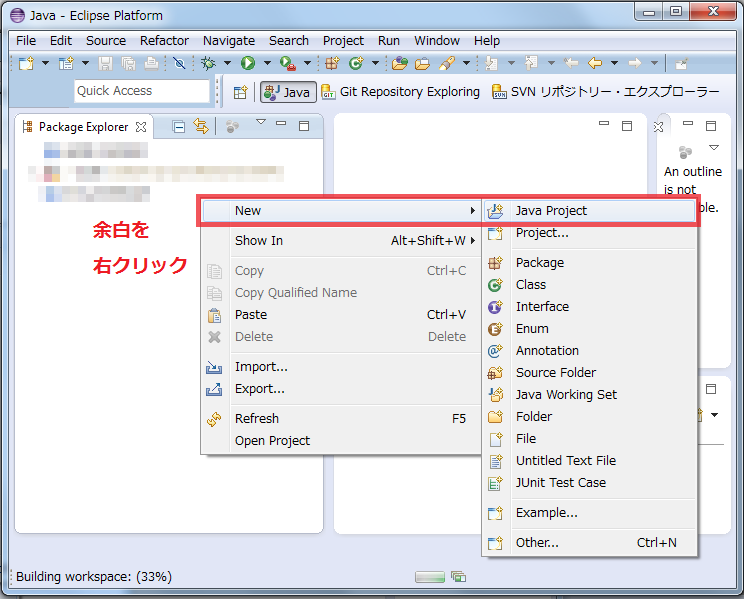
Task: Click the Open Task folder icon
Action: click(422, 63)
